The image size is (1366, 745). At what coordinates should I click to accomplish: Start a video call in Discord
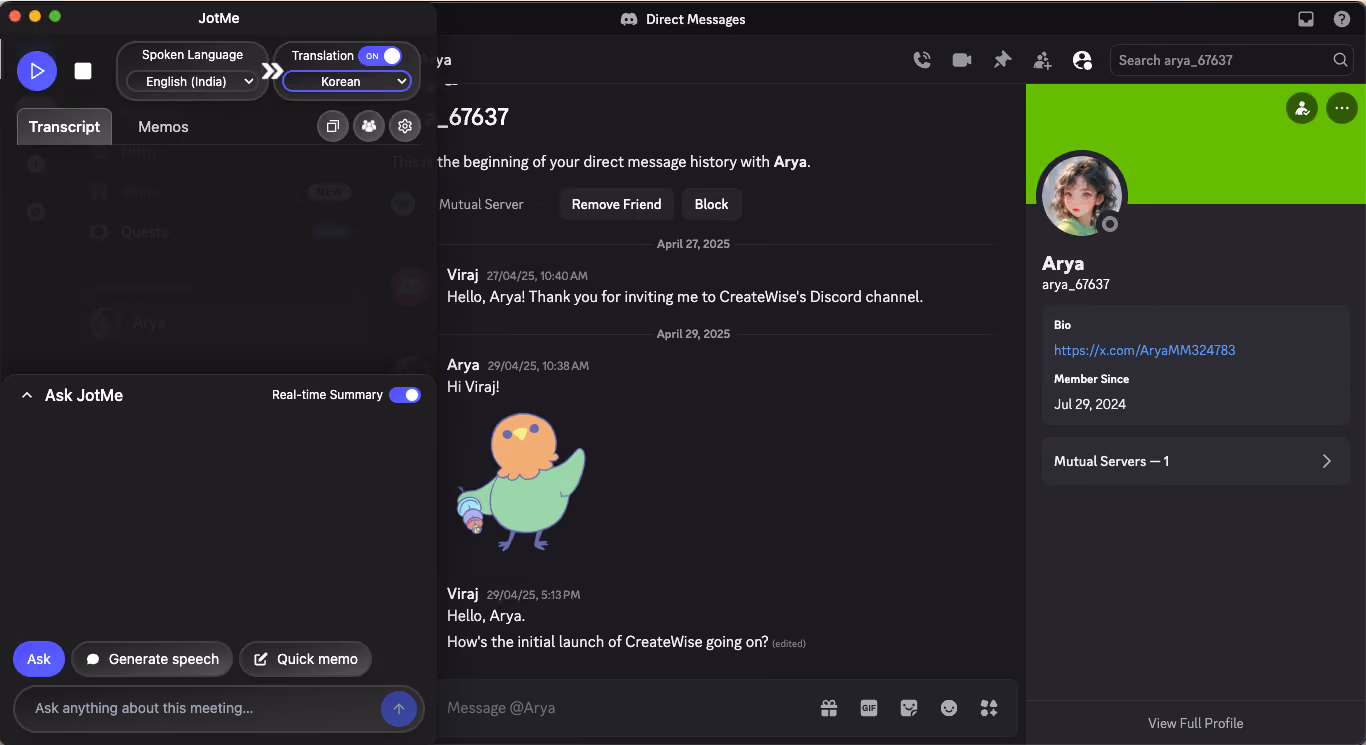pos(962,60)
